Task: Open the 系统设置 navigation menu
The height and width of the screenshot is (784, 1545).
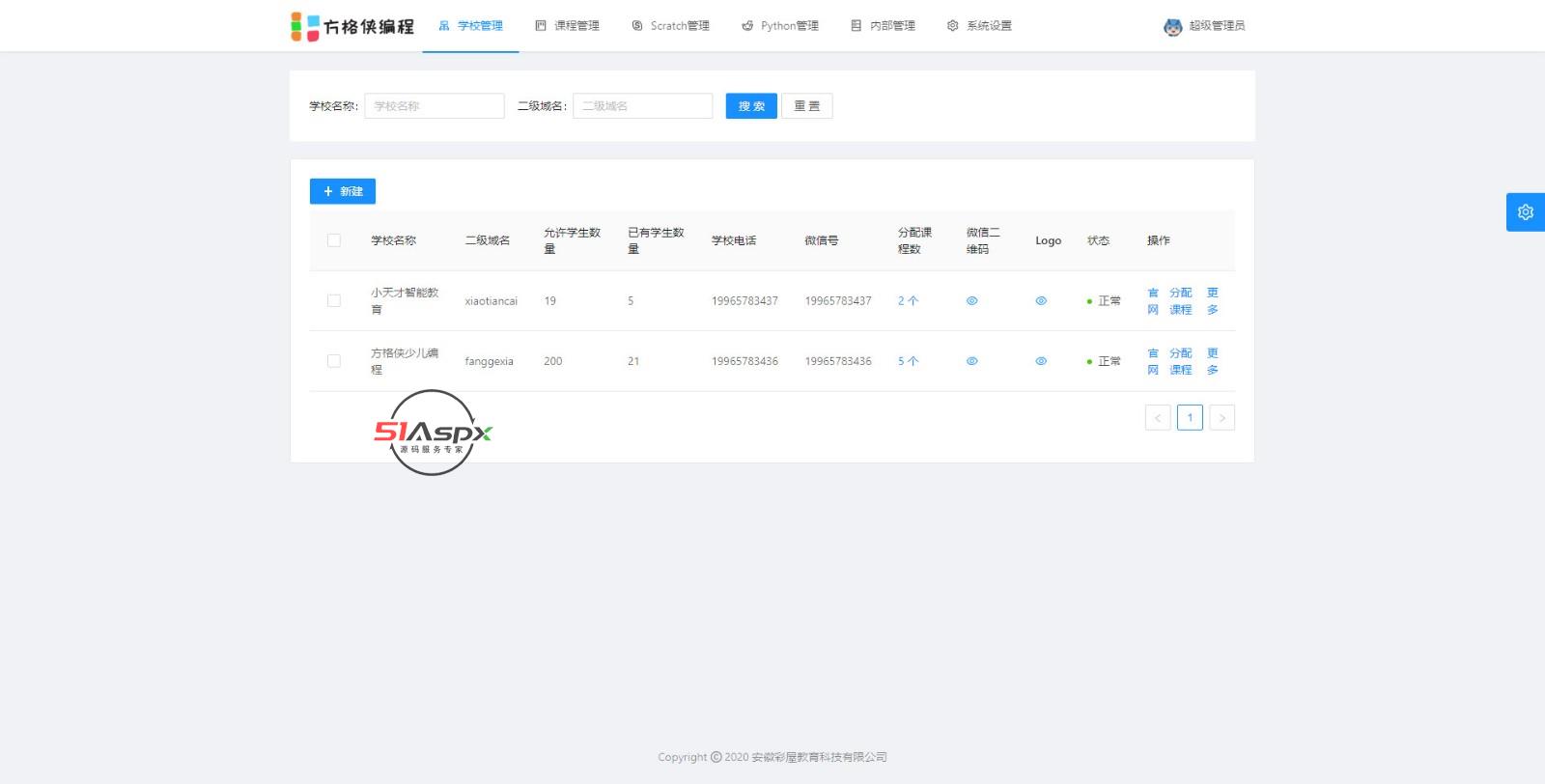Action: pyautogui.click(x=979, y=26)
